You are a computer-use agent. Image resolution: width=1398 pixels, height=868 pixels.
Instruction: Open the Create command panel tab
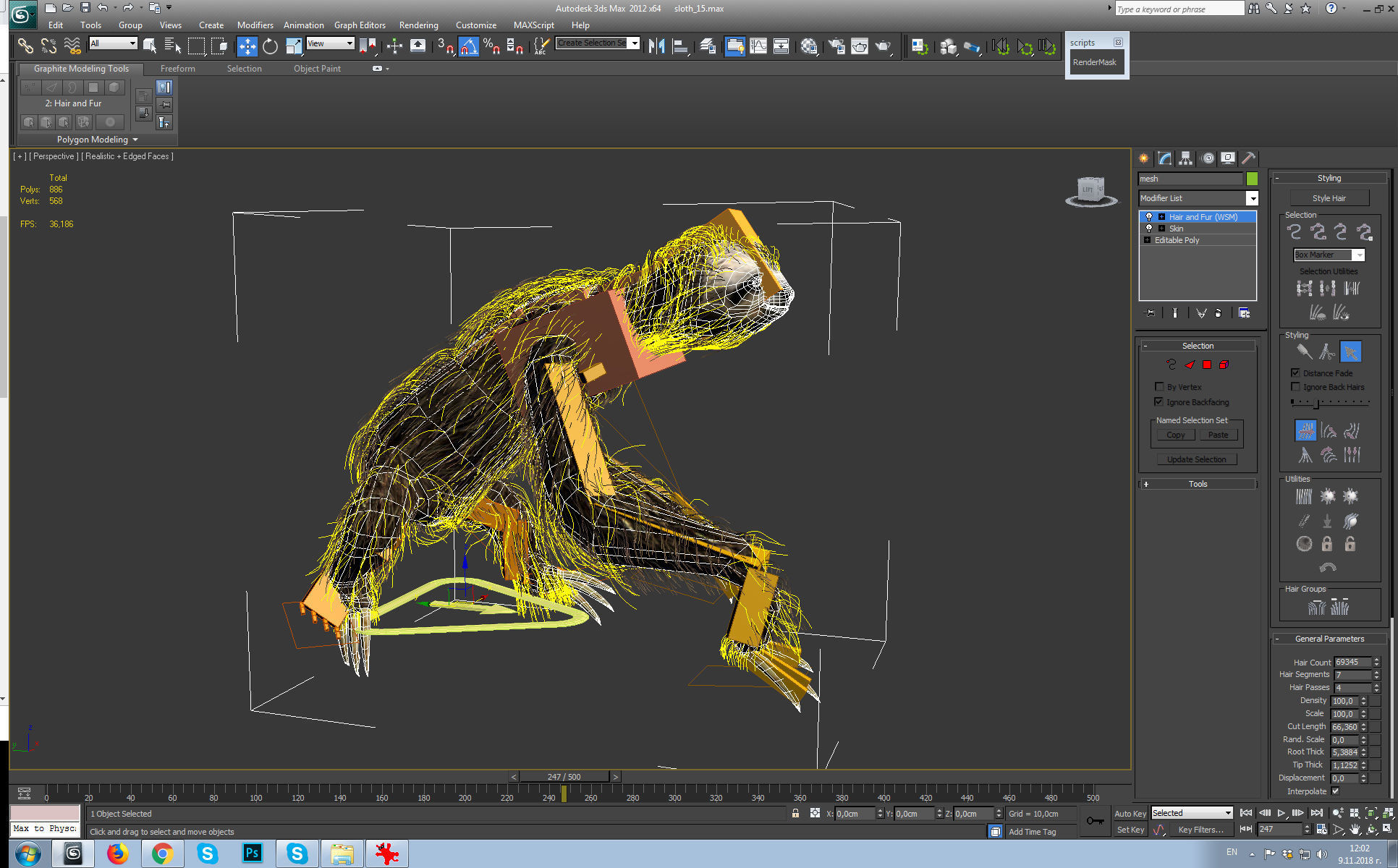click(x=1144, y=158)
